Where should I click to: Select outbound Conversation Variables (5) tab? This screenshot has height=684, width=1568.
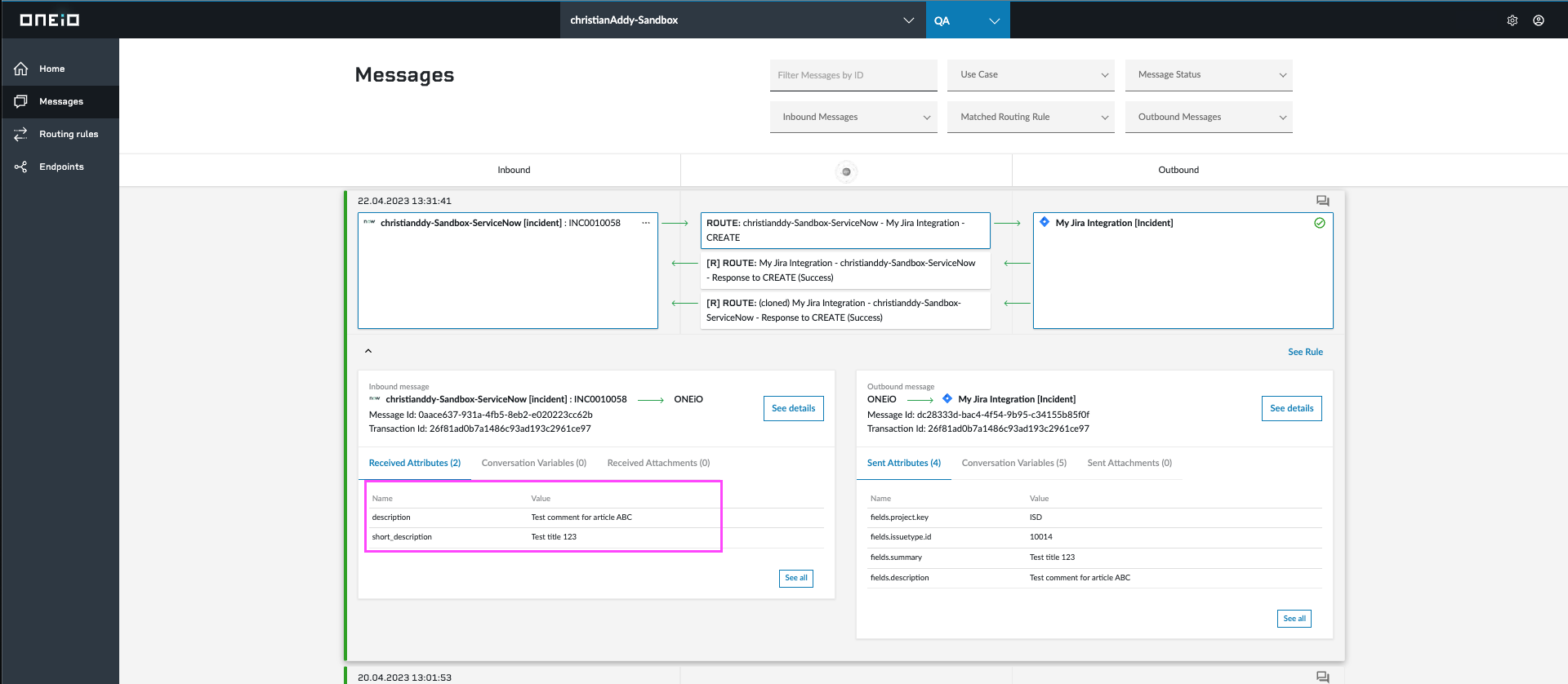[1014, 463]
